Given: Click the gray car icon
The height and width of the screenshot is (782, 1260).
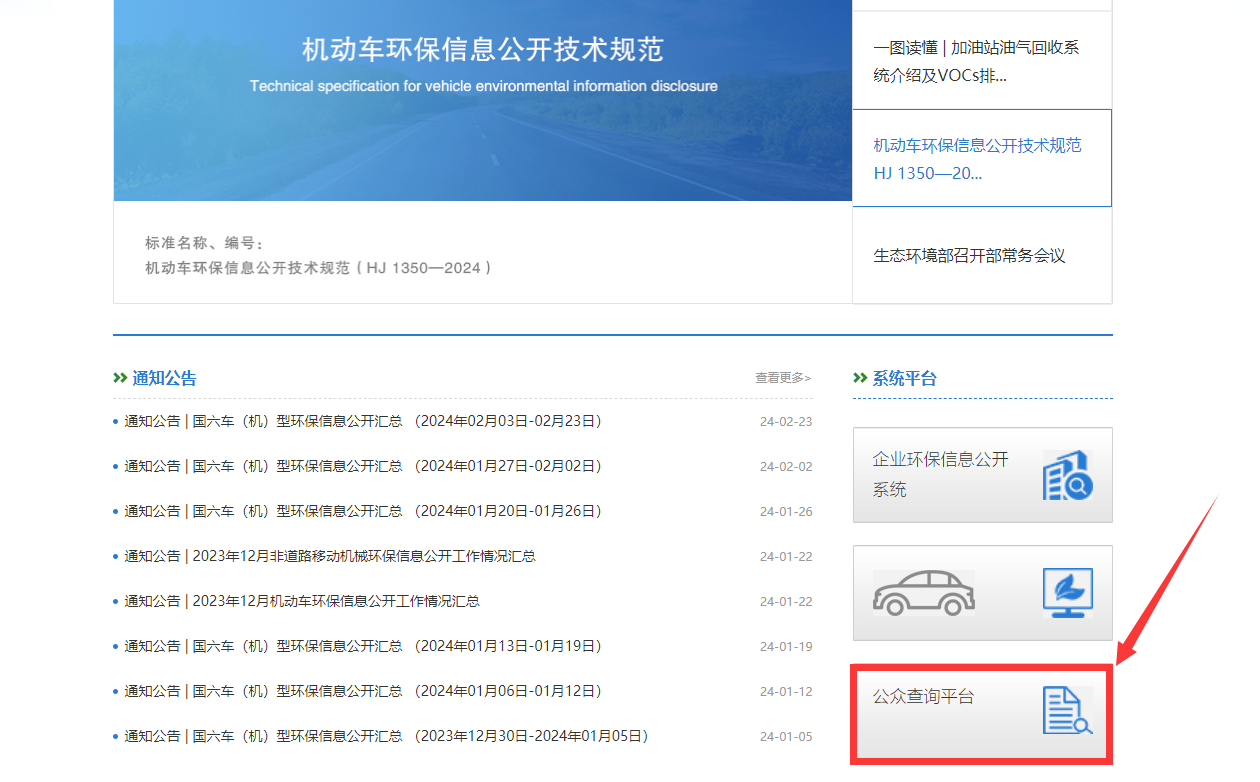Looking at the screenshot, I should pyautogui.click(x=925, y=592).
